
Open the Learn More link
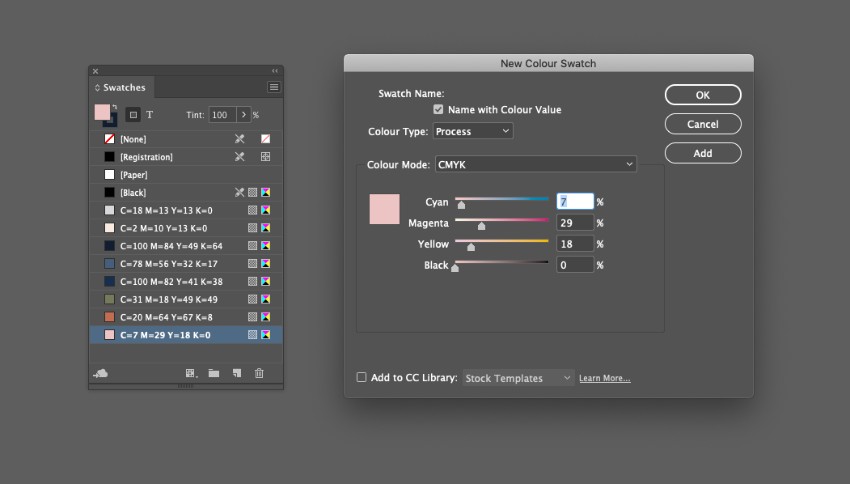coord(604,378)
